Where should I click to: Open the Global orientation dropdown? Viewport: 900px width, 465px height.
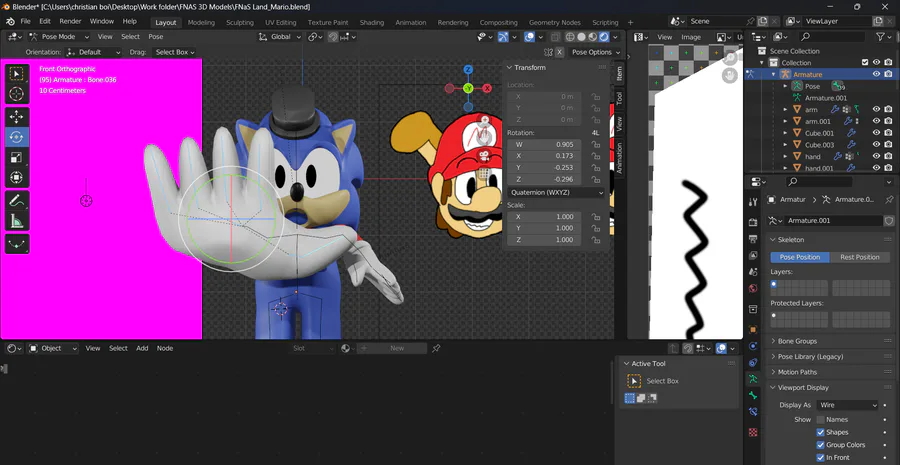click(x=280, y=37)
